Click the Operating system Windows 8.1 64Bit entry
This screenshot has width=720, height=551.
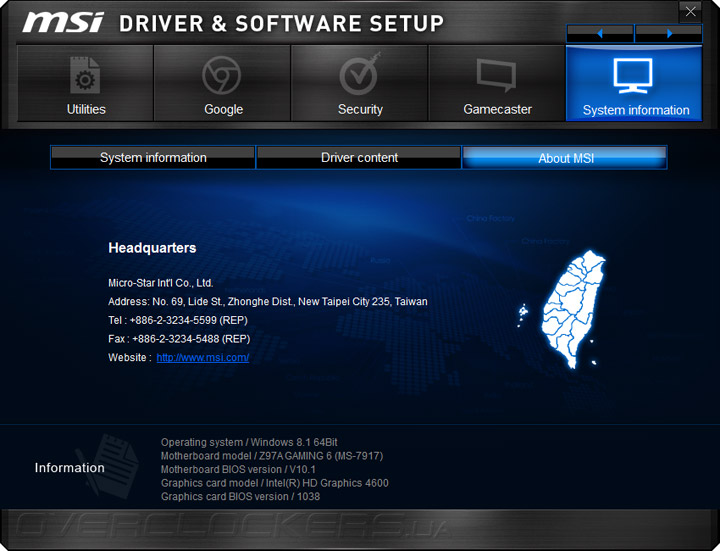[249, 442]
